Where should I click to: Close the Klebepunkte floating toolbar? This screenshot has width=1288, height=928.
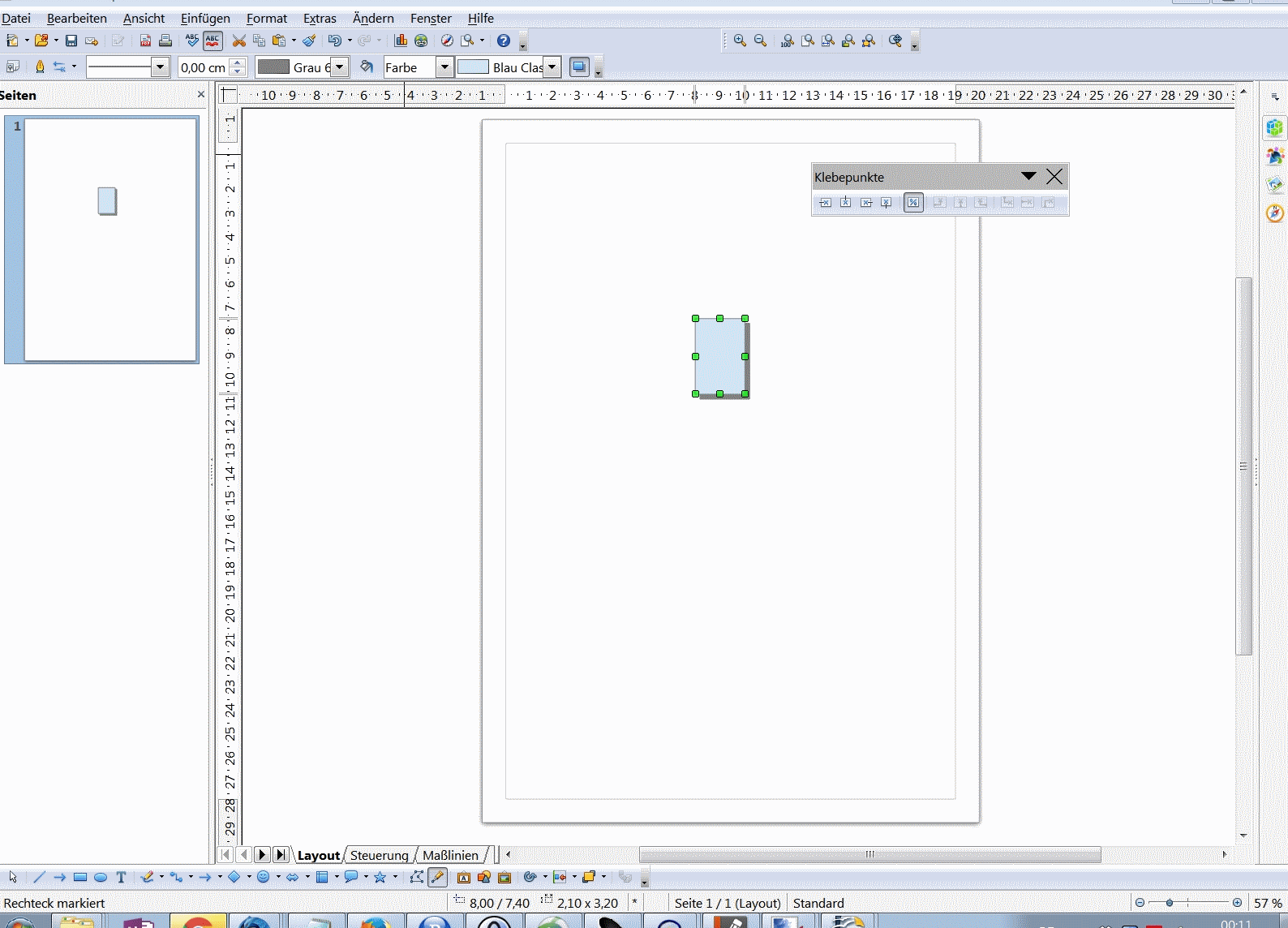[x=1054, y=177]
